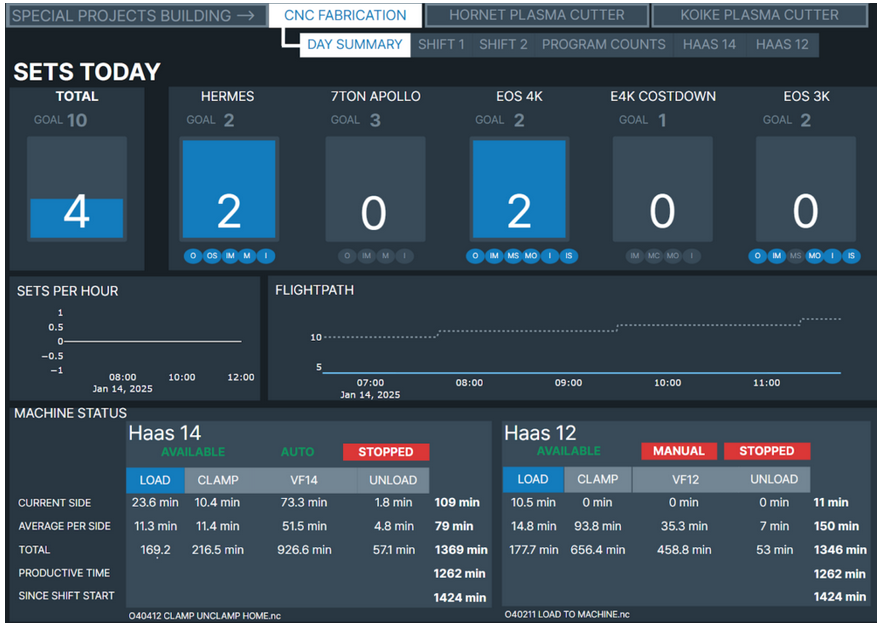Select the VF12 stage button
The height and width of the screenshot is (625, 879).
685,479
